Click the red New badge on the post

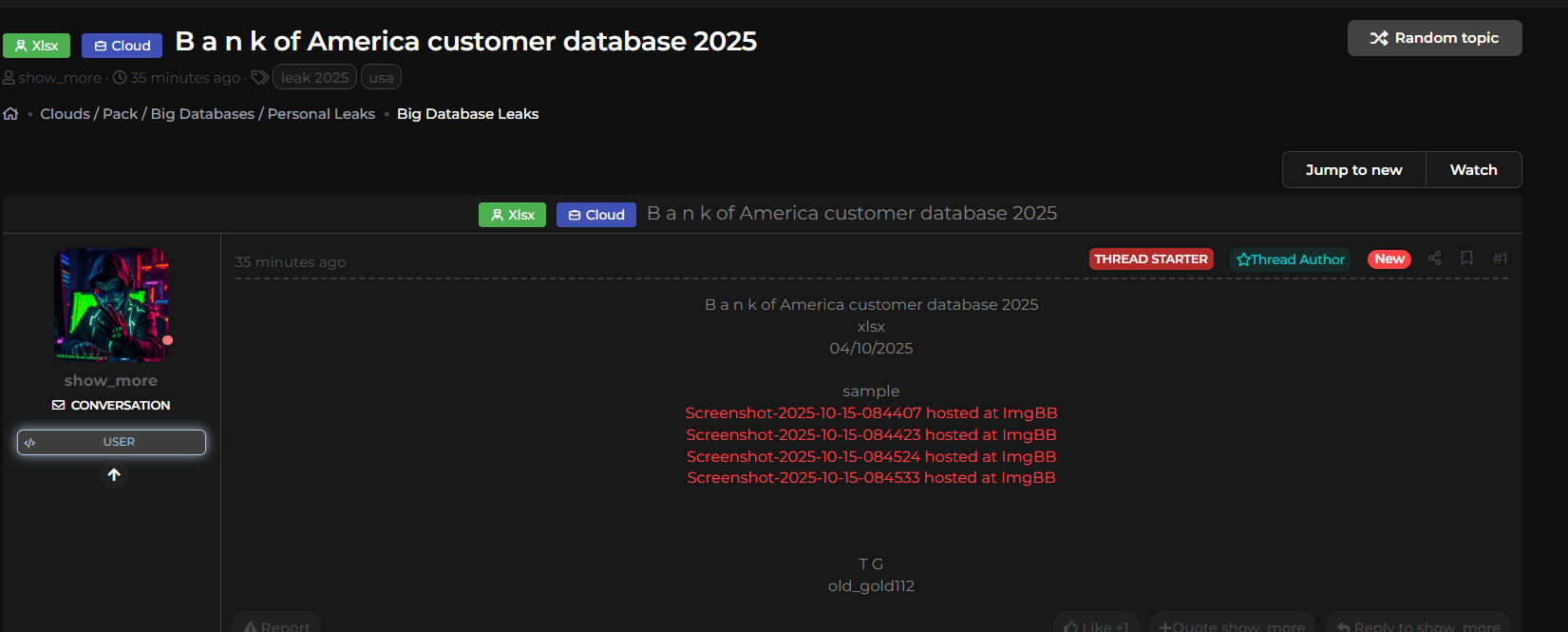tap(1389, 259)
